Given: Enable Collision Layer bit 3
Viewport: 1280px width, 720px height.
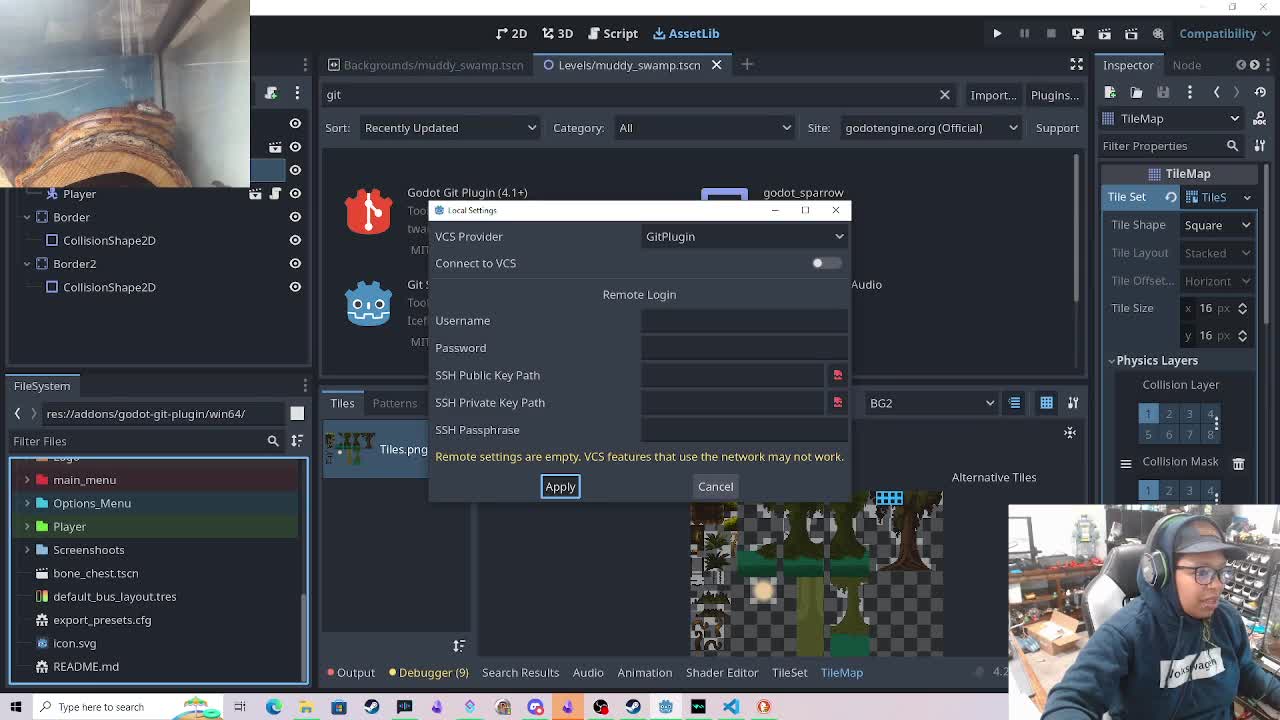Looking at the screenshot, I should tap(1190, 414).
